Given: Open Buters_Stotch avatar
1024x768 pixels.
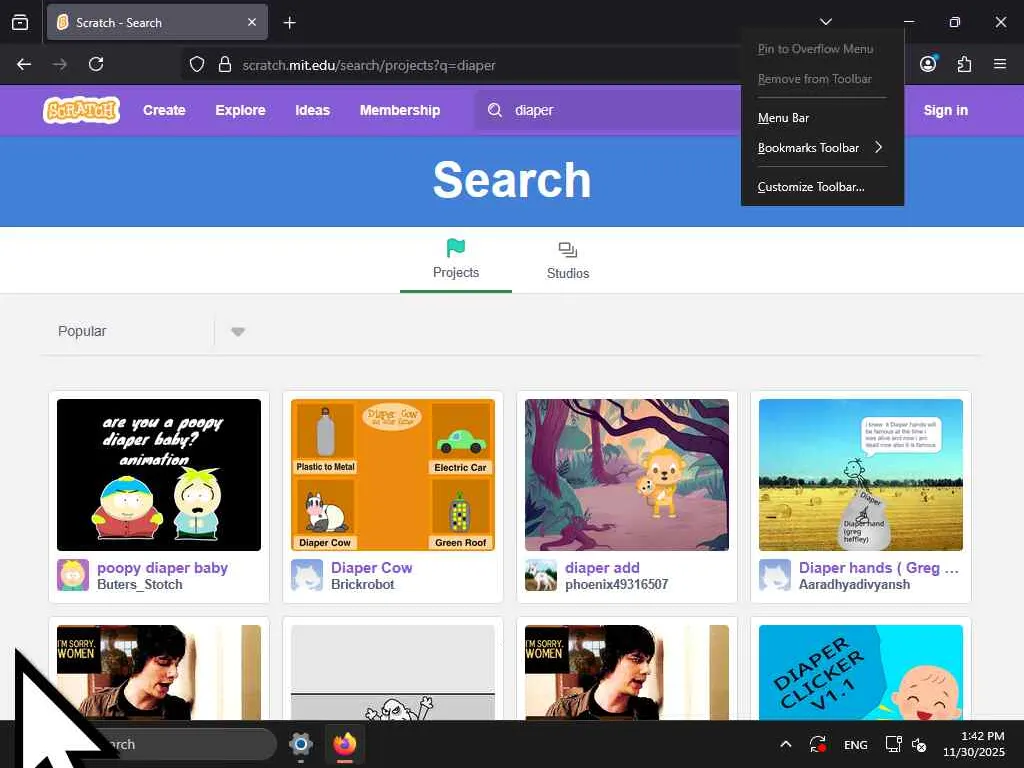Looking at the screenshot, I should [x=73, y=575].
